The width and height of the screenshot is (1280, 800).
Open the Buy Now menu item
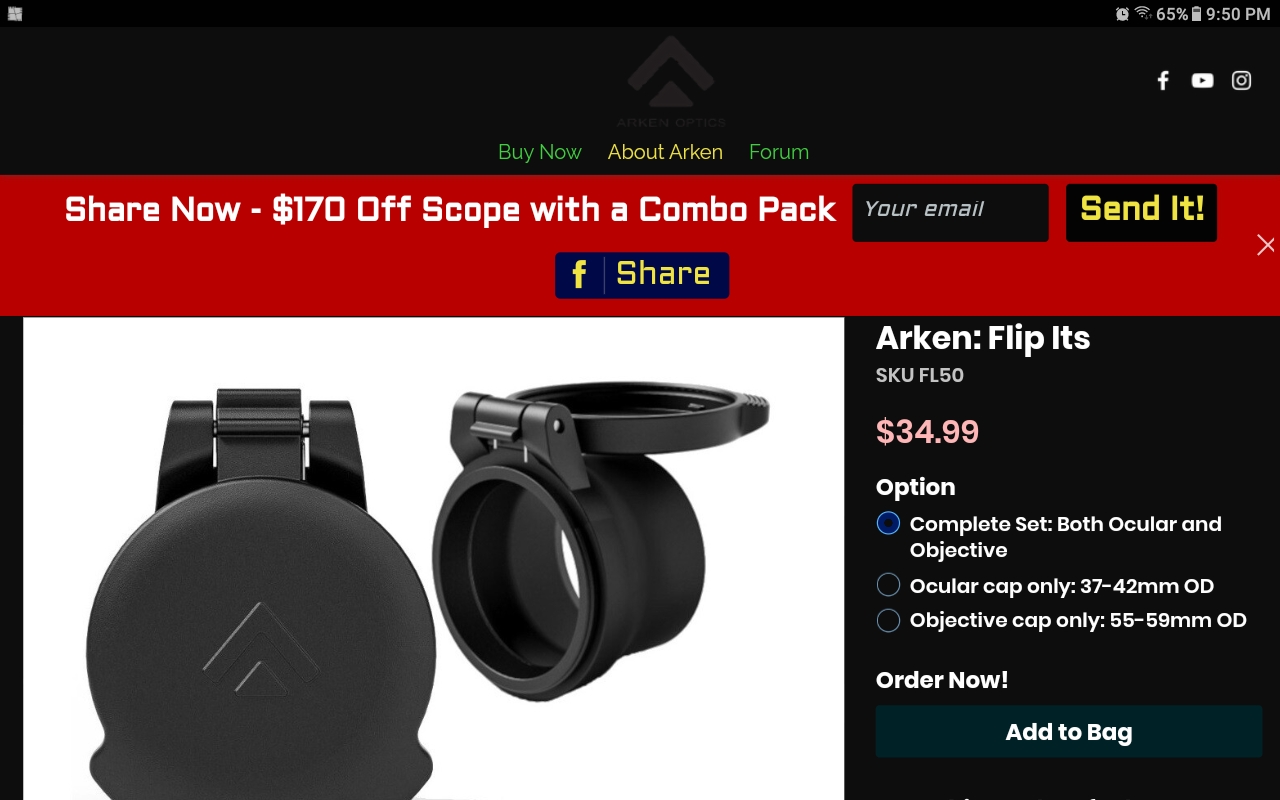tap(540, 152)
